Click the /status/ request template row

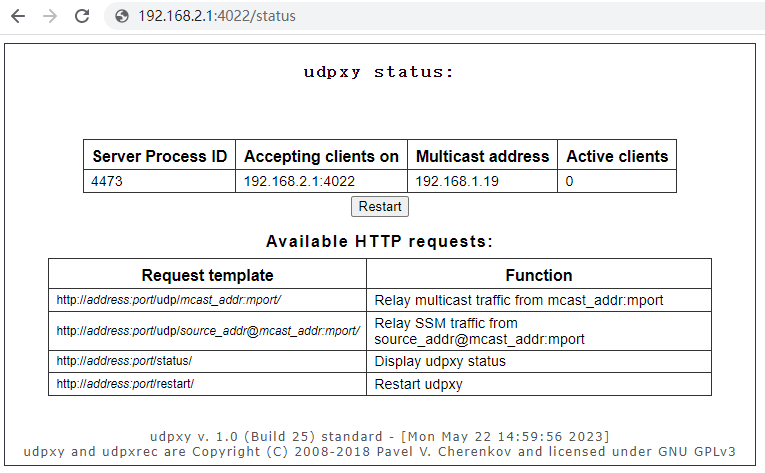coord(124,361)
